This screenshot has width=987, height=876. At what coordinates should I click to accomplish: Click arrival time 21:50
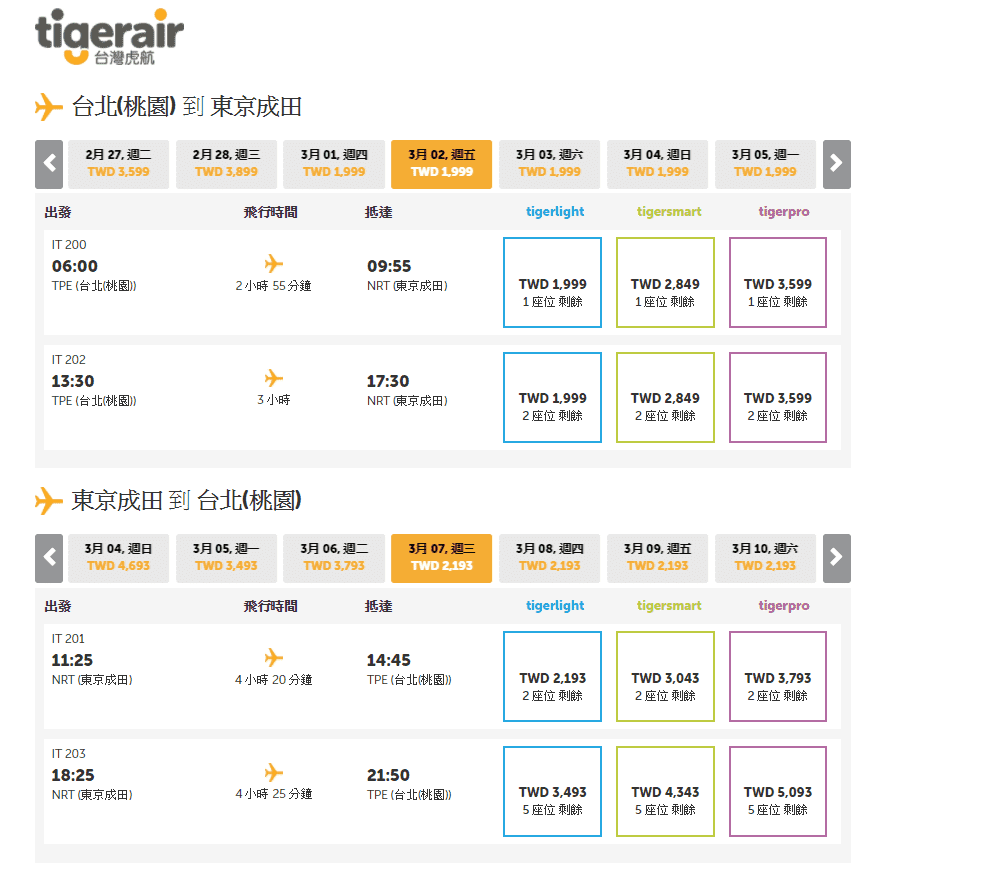388,775
